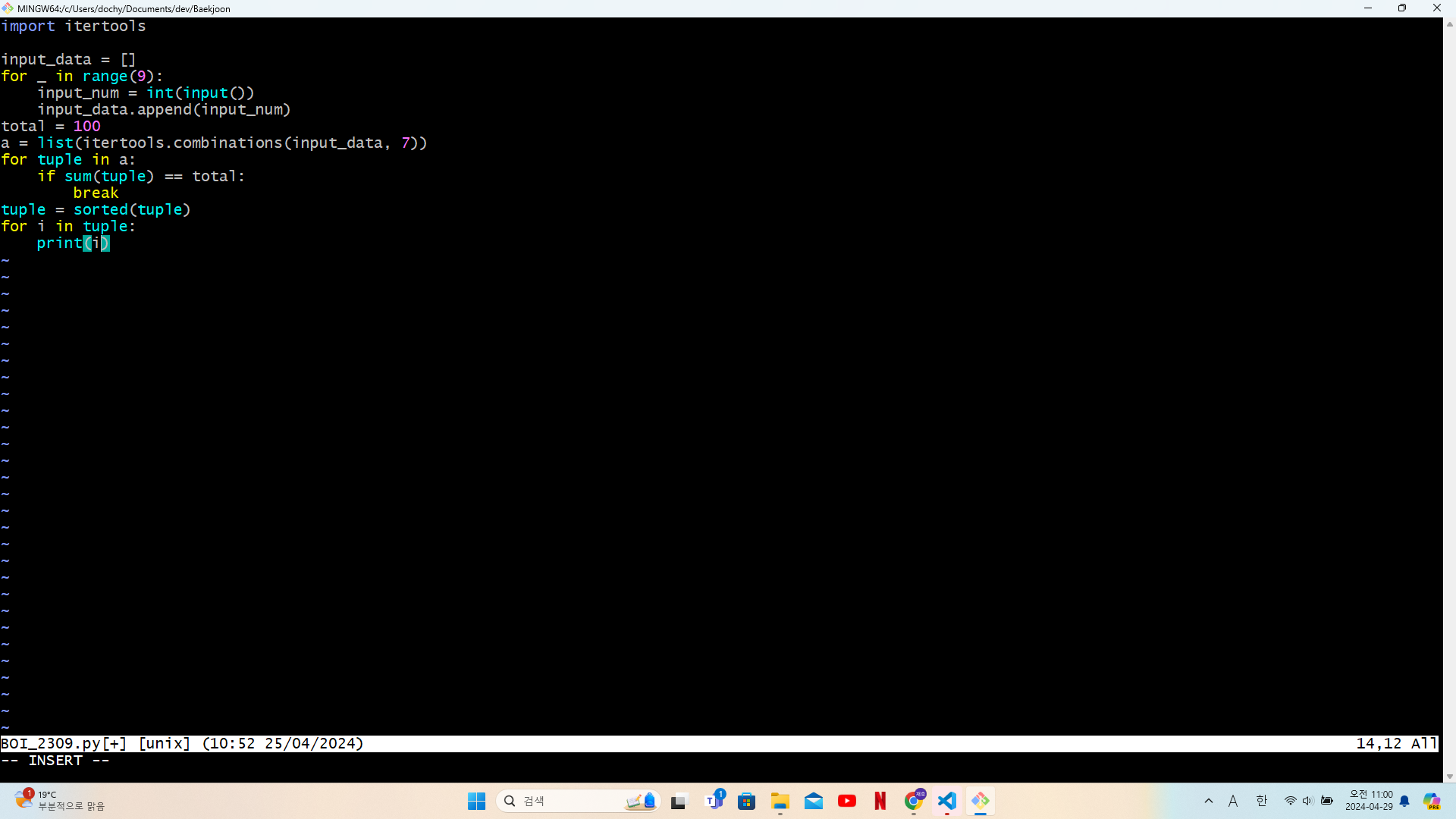Open the Copilot preview icon
The image size is (1456, 819).
1431,801
